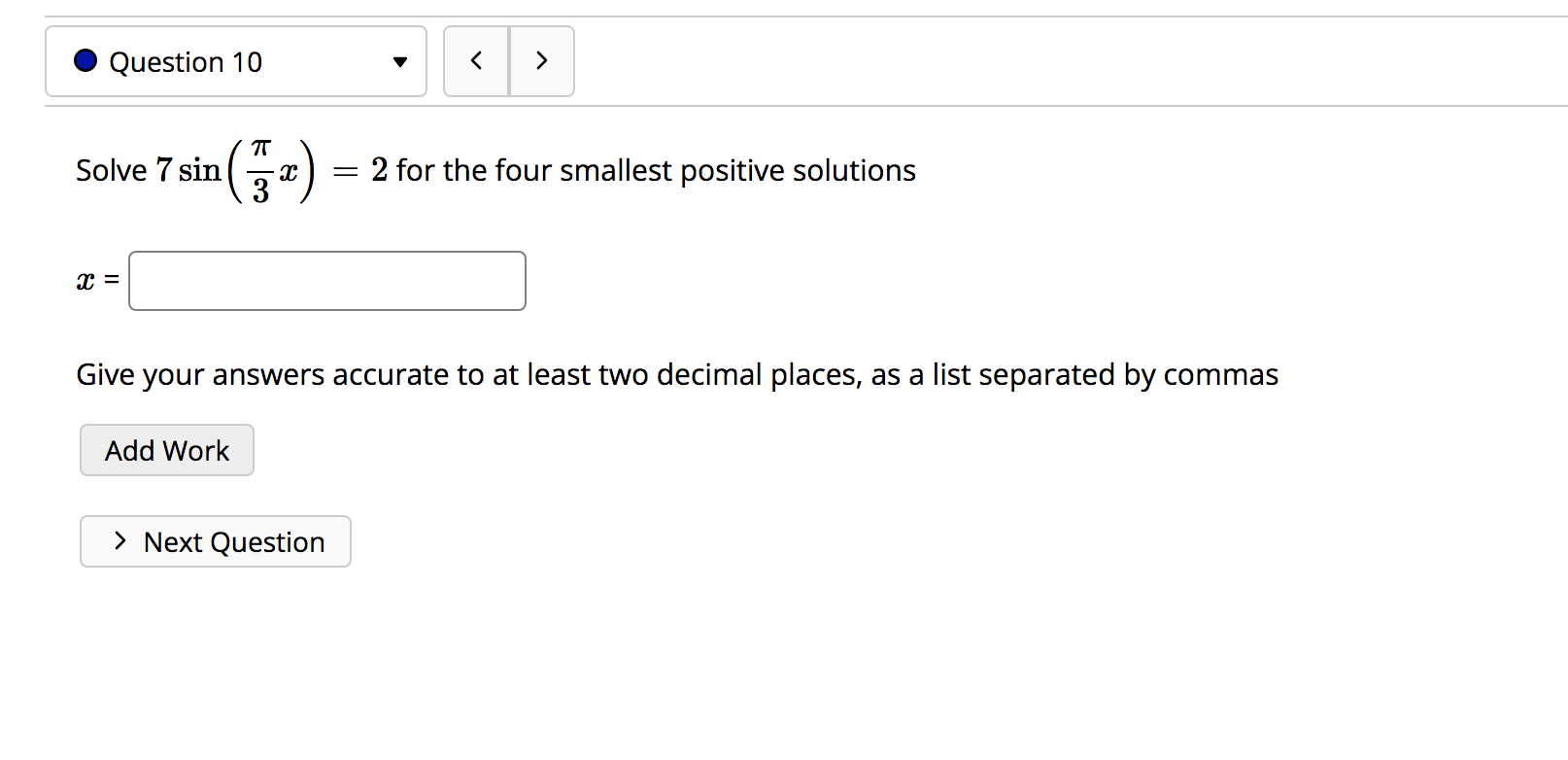This screenshot has width=1568, height=760.
Task: Click the instruction text about decimal places
Action: (677, 374)
